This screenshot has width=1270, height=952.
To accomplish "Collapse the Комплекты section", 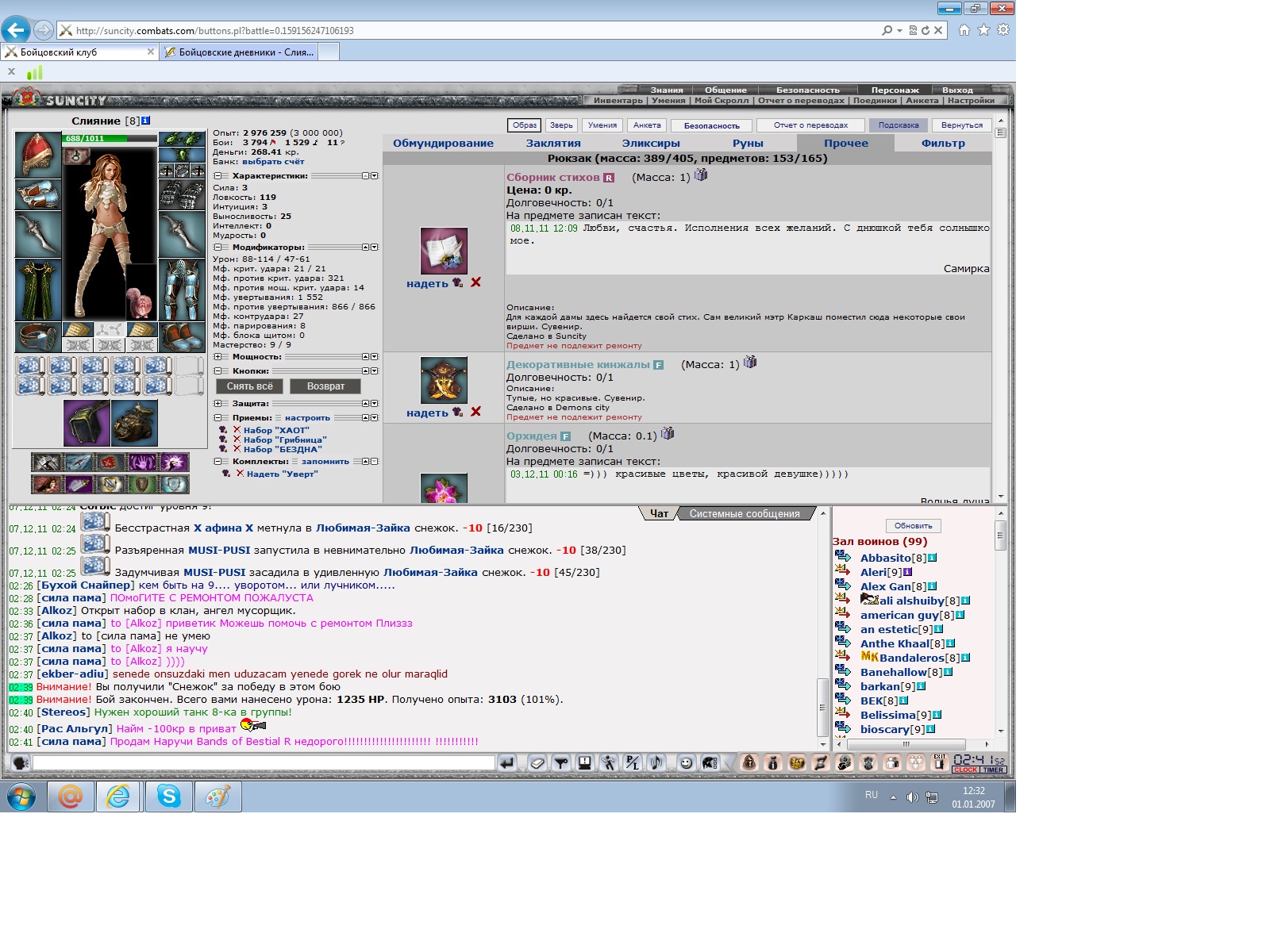I will [x=217, y=462].
